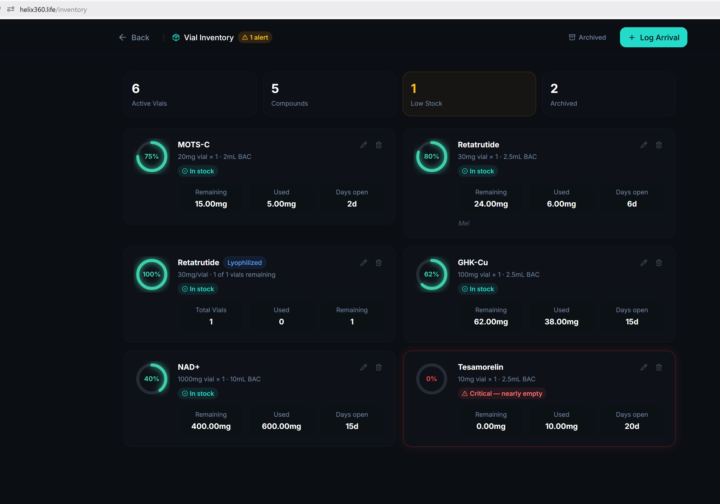720x504 pixels.
Task: Delete the MOTS-C vial using trash icon
Action: (x=379, y=145)
